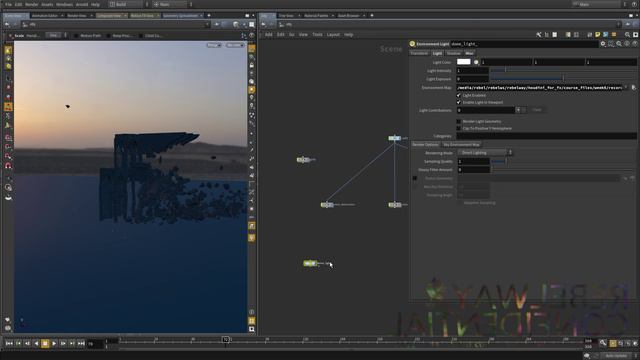Image resolution: width=640 pixels, height=360 pixels.
Task: Open the Windows menu
Action: click(x=64, y=4)
